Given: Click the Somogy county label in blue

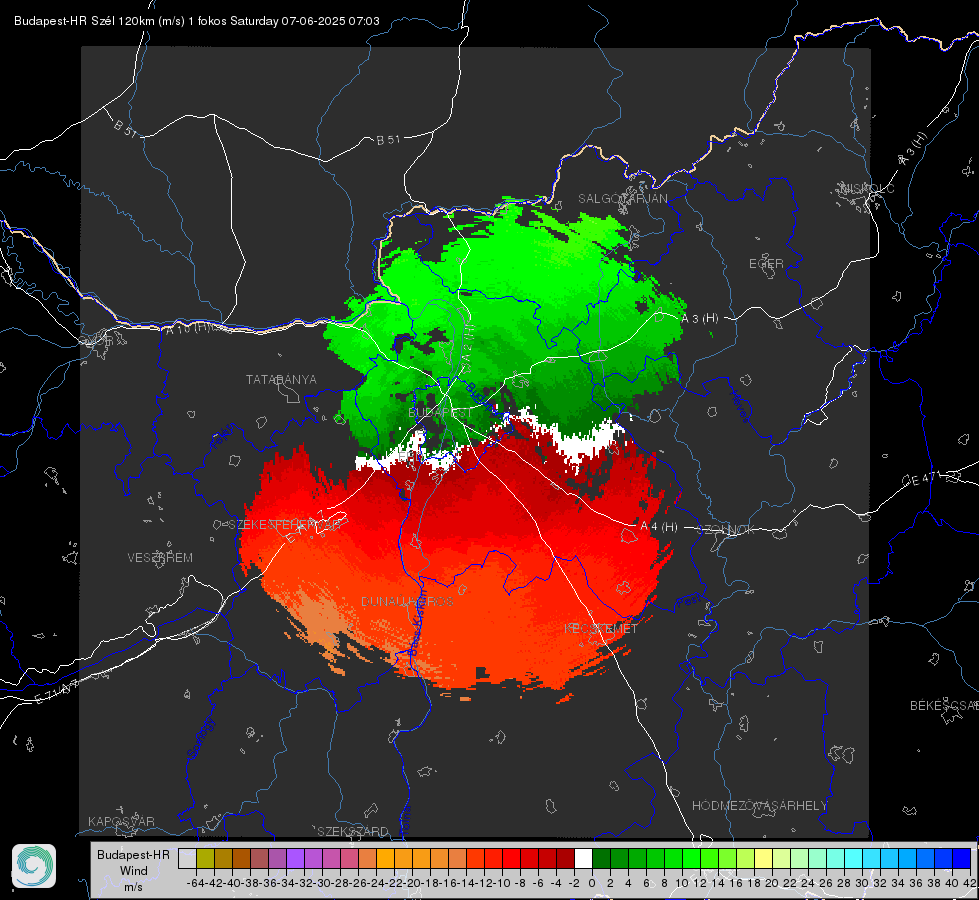Looking at the screenshot, I should (200, 737).
